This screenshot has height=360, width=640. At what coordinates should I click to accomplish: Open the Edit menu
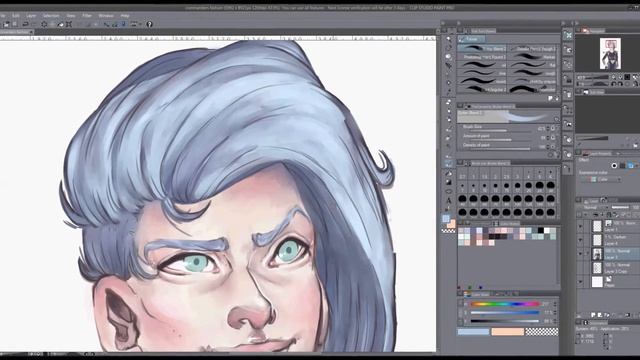point(16,16)
